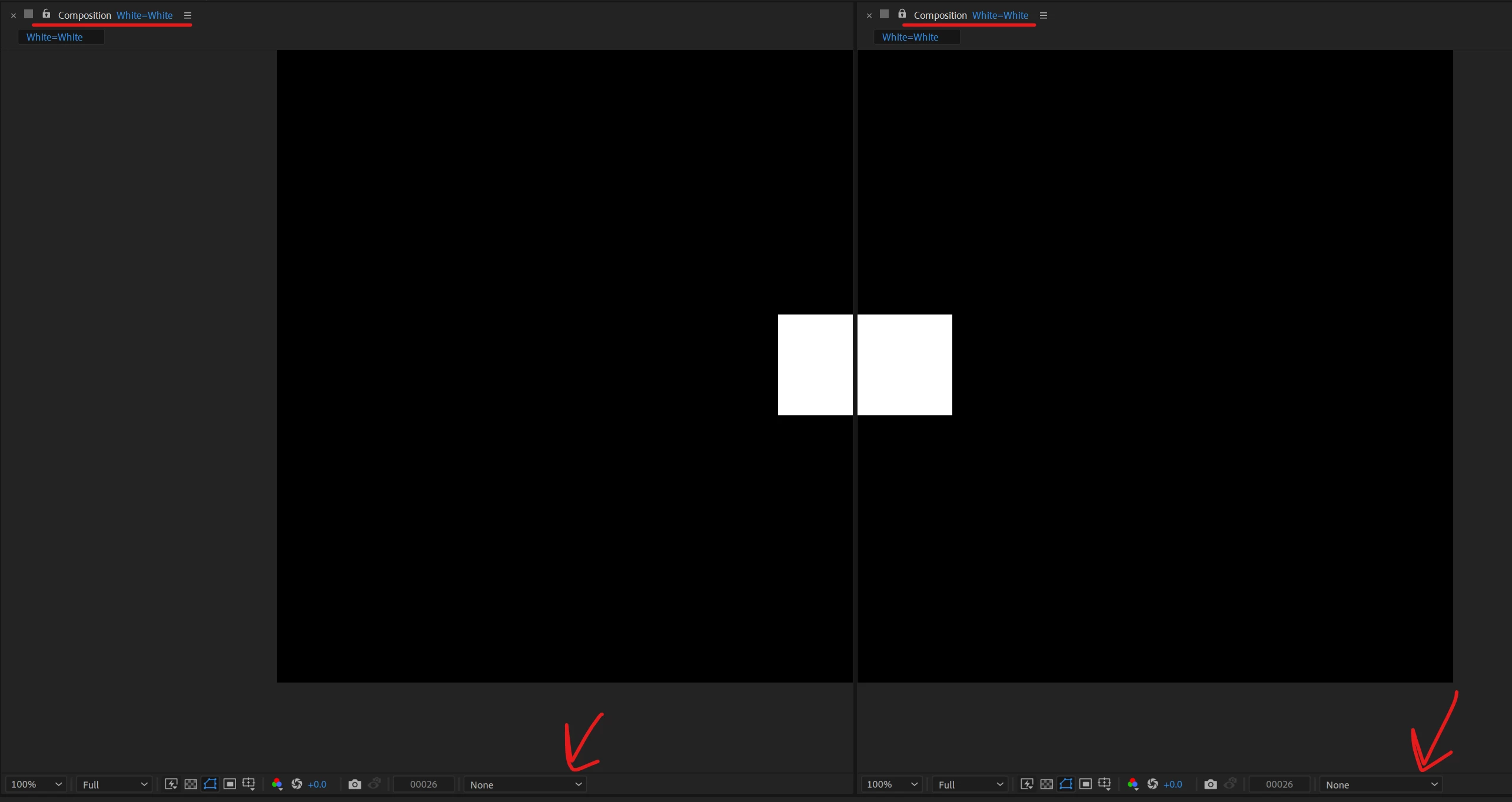Open Fast Previews options in right viewer
Image resolution: width=1512 pixels, height=802 pixels.
tap(1027, 784)
